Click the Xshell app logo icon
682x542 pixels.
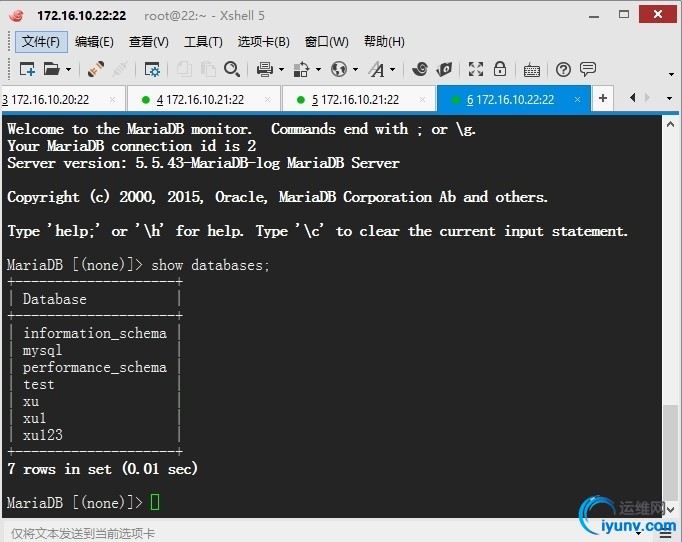16,15
